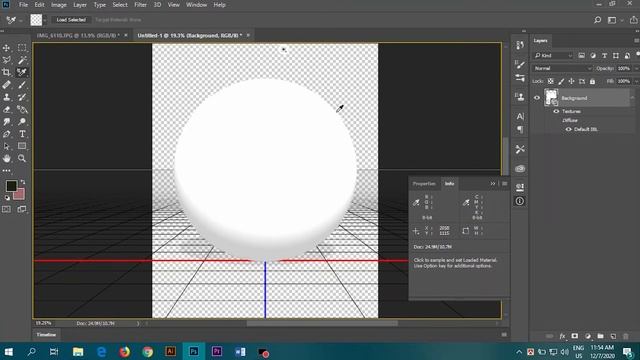The width and height of the screenshot is (640, 360).
Task: Open the Normal blend mode dropdown
Action: coord(562,69)
